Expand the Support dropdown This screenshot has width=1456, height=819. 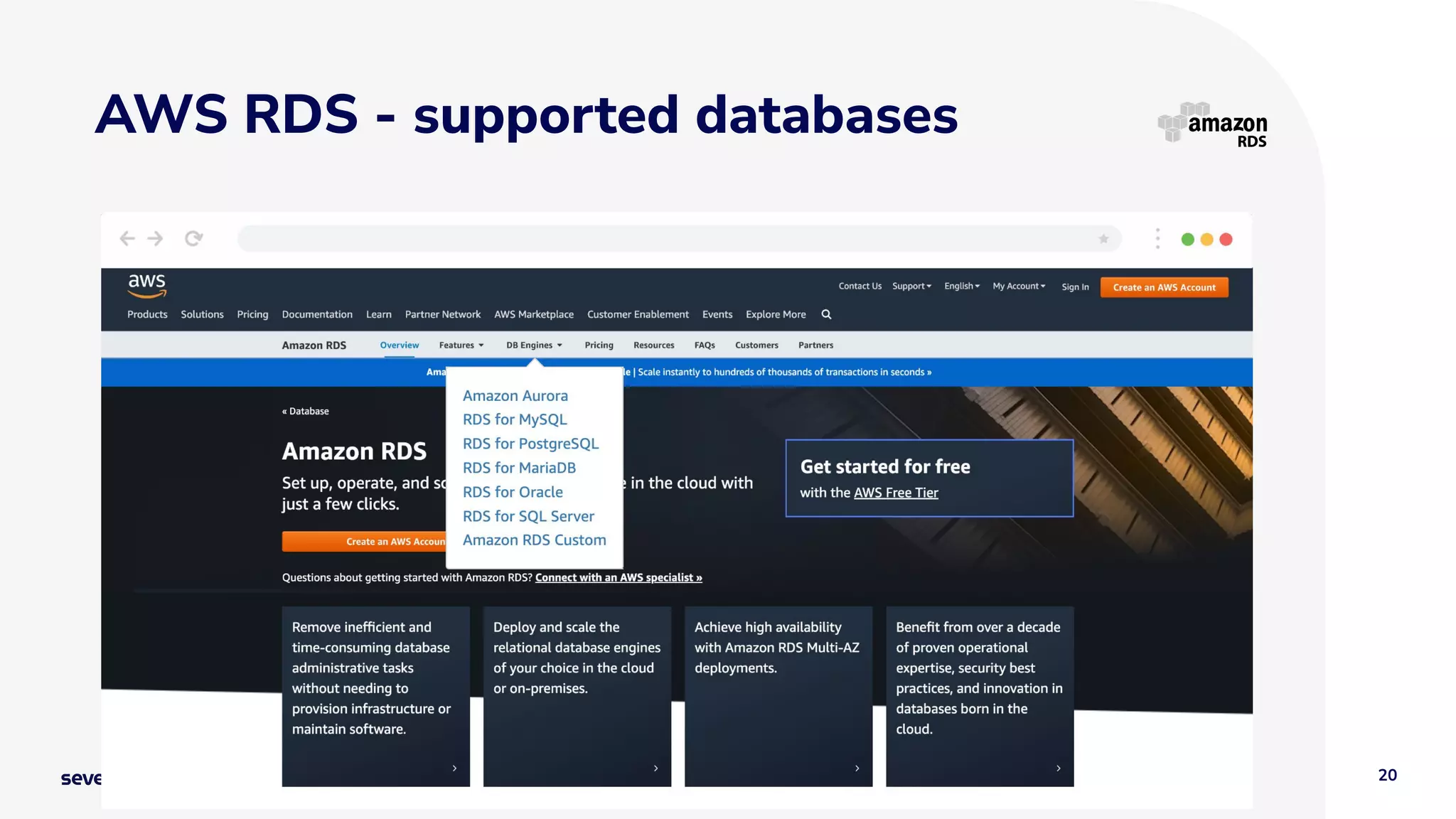click(x=911, y=287)
